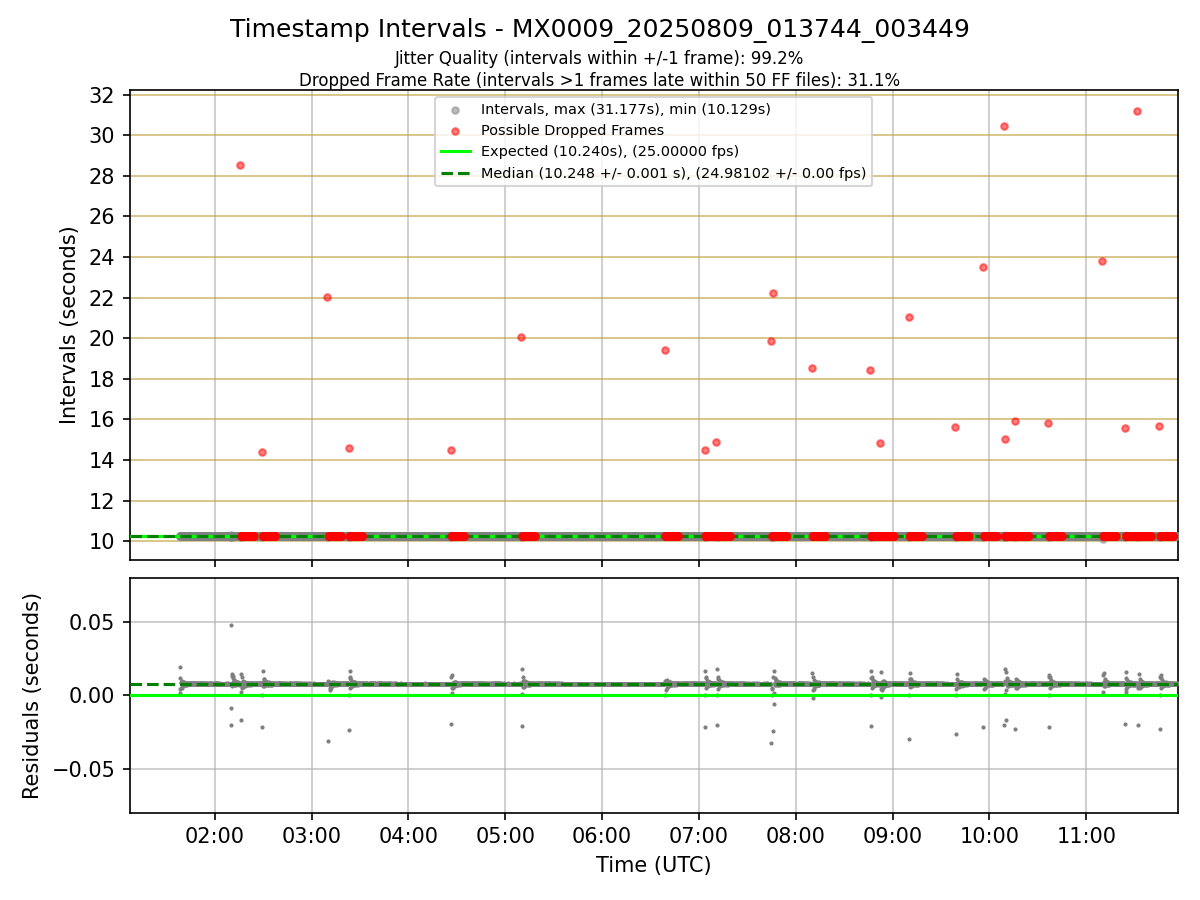Click the 'Residuals (seconds)' y-axis label
This screenshot has height=900, width=1200.
(31, 696)
